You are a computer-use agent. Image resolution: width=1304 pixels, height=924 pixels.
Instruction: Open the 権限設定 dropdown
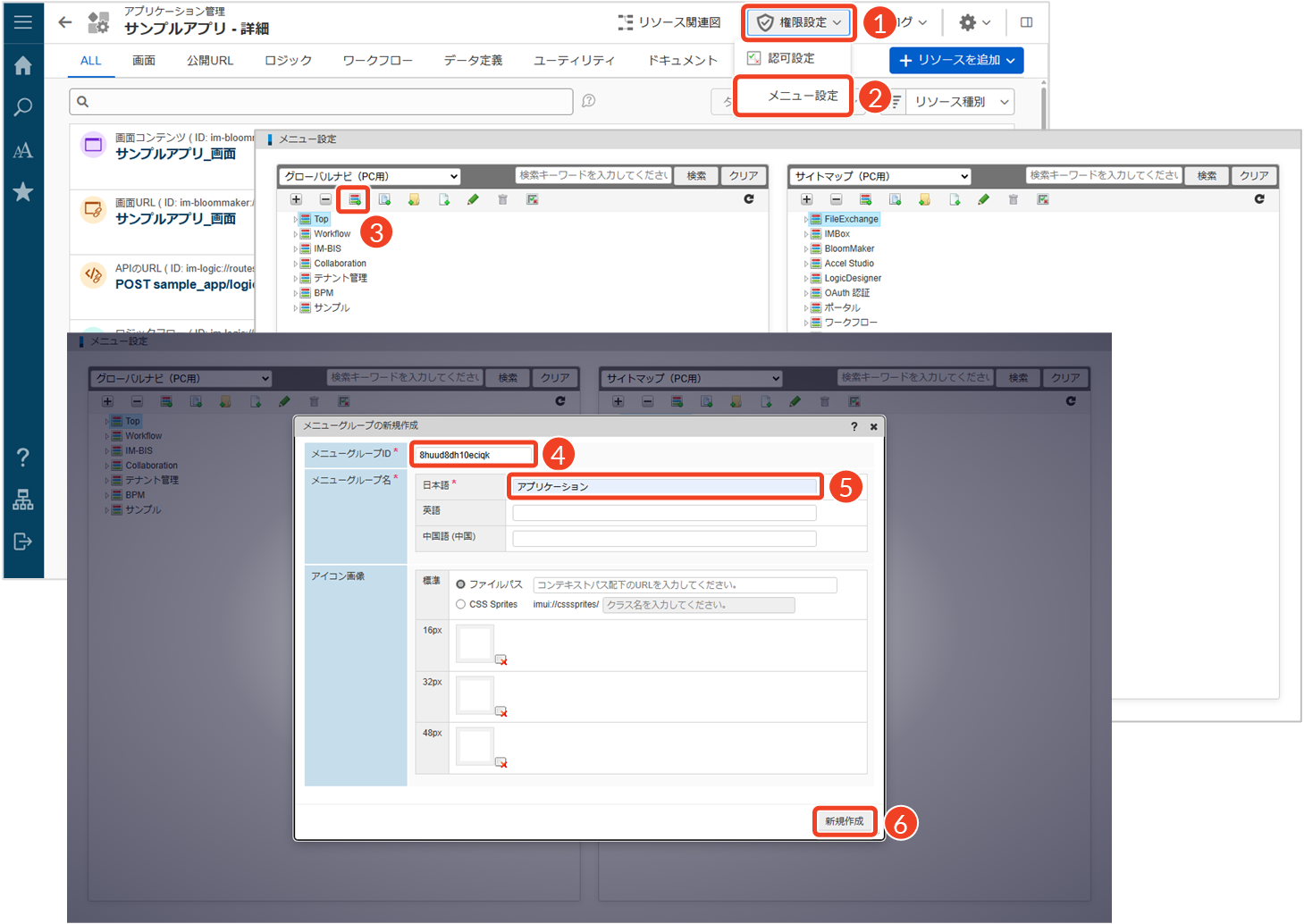click(x=798, y=22)
